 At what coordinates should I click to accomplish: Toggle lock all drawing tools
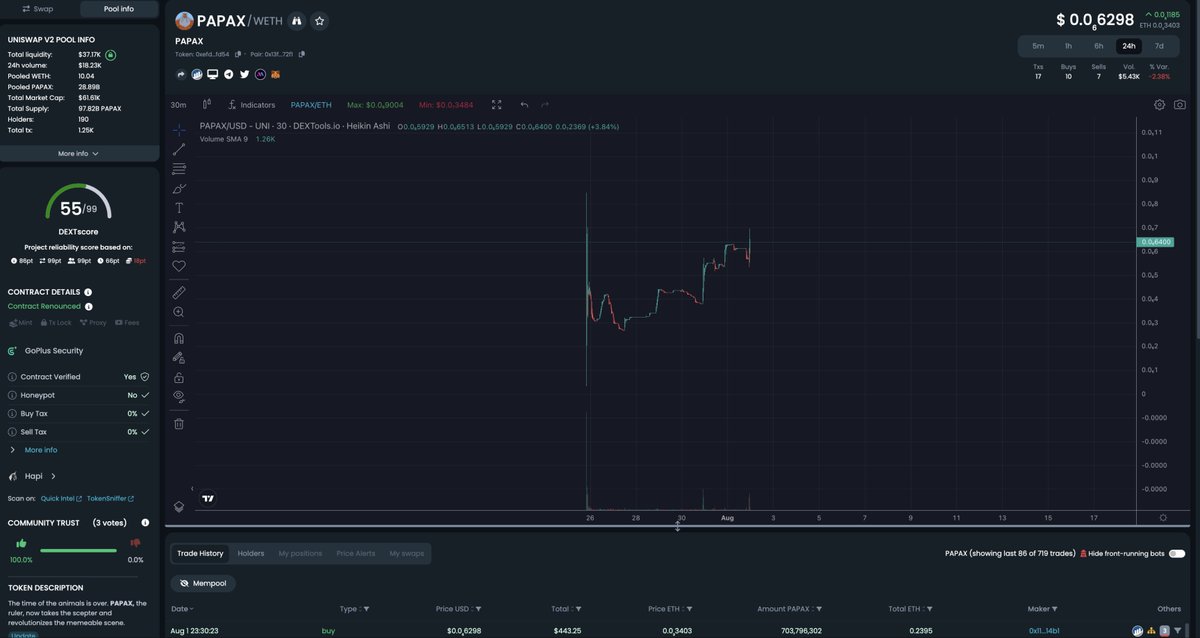179,377
